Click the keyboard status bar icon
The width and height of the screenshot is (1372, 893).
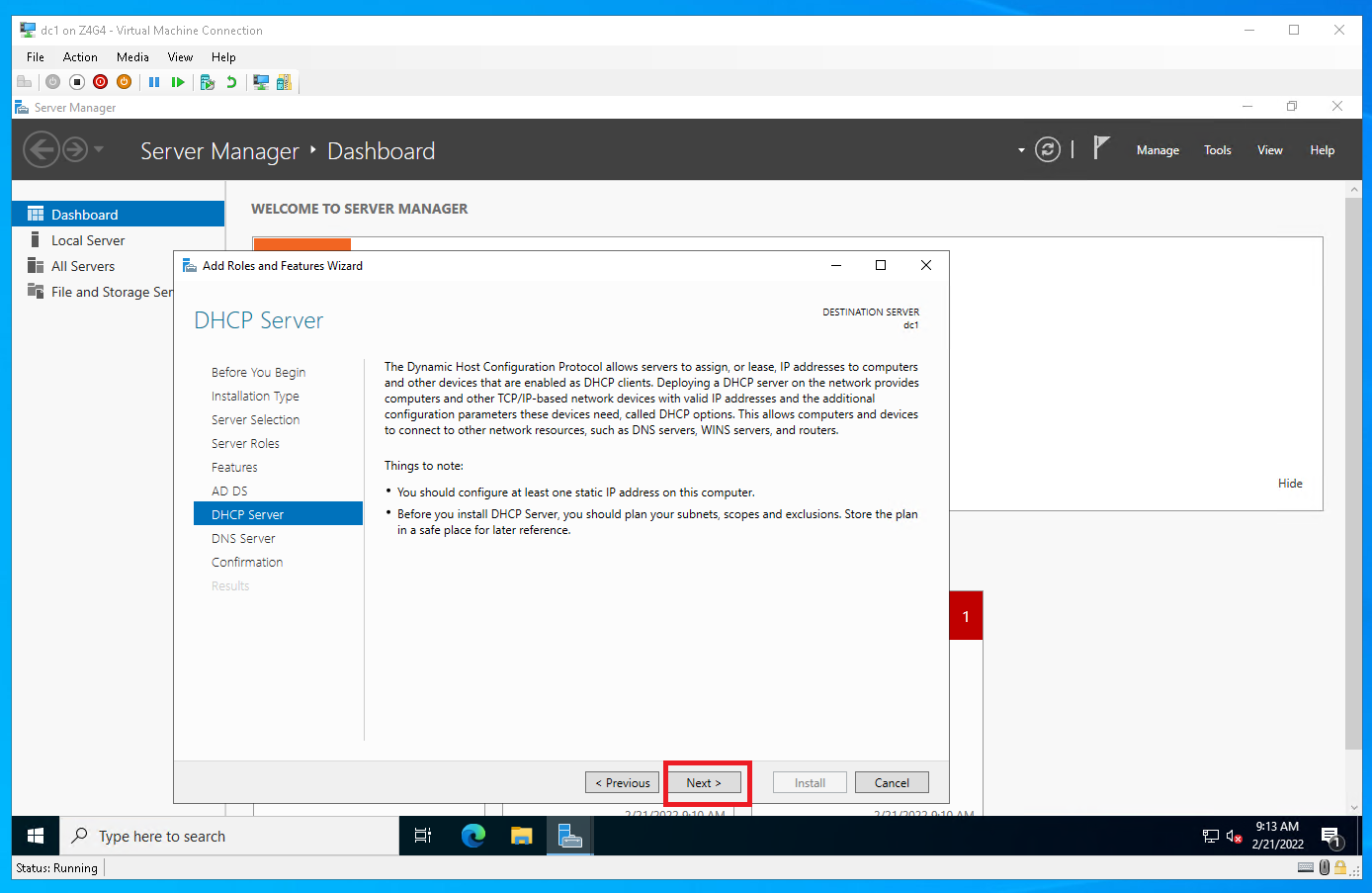tap(1306, 867)
